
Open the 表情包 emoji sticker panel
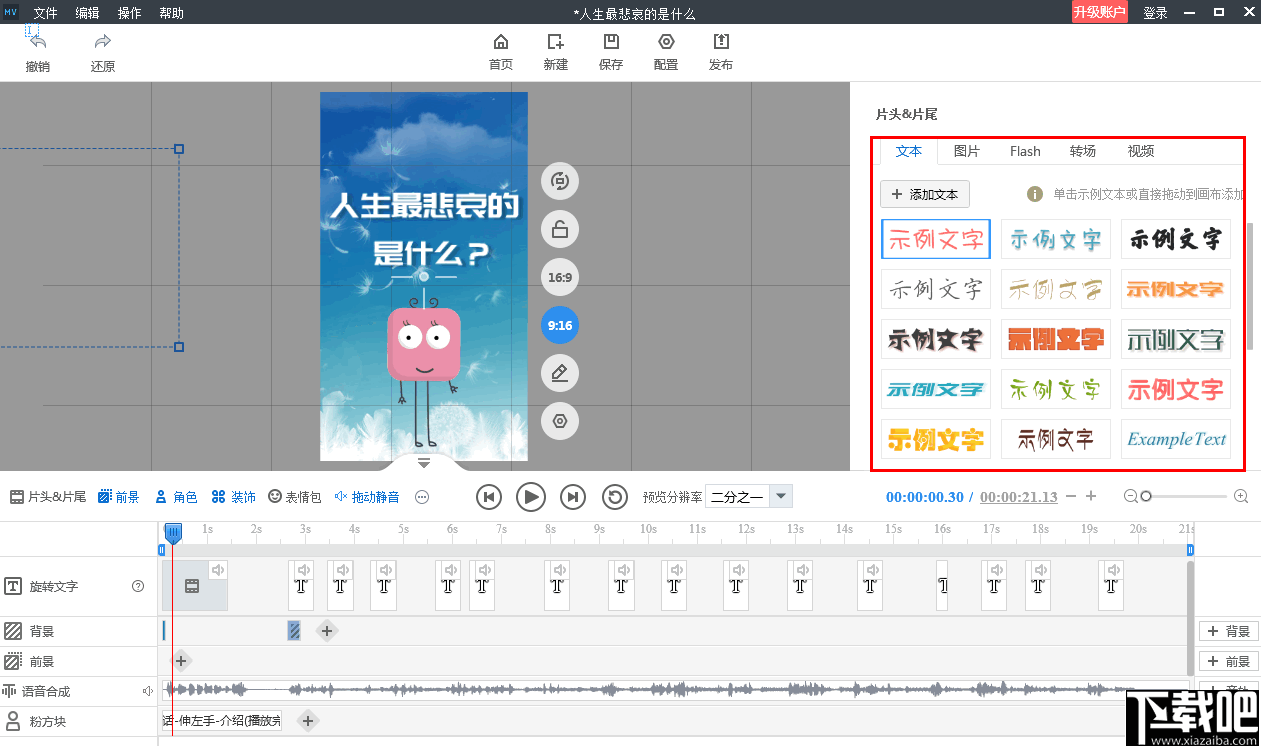295,496
